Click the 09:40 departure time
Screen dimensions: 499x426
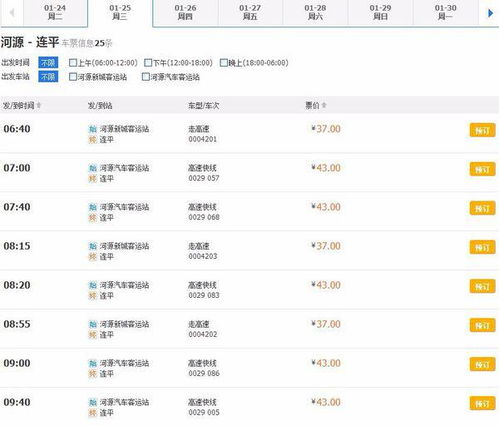[17, 402]
